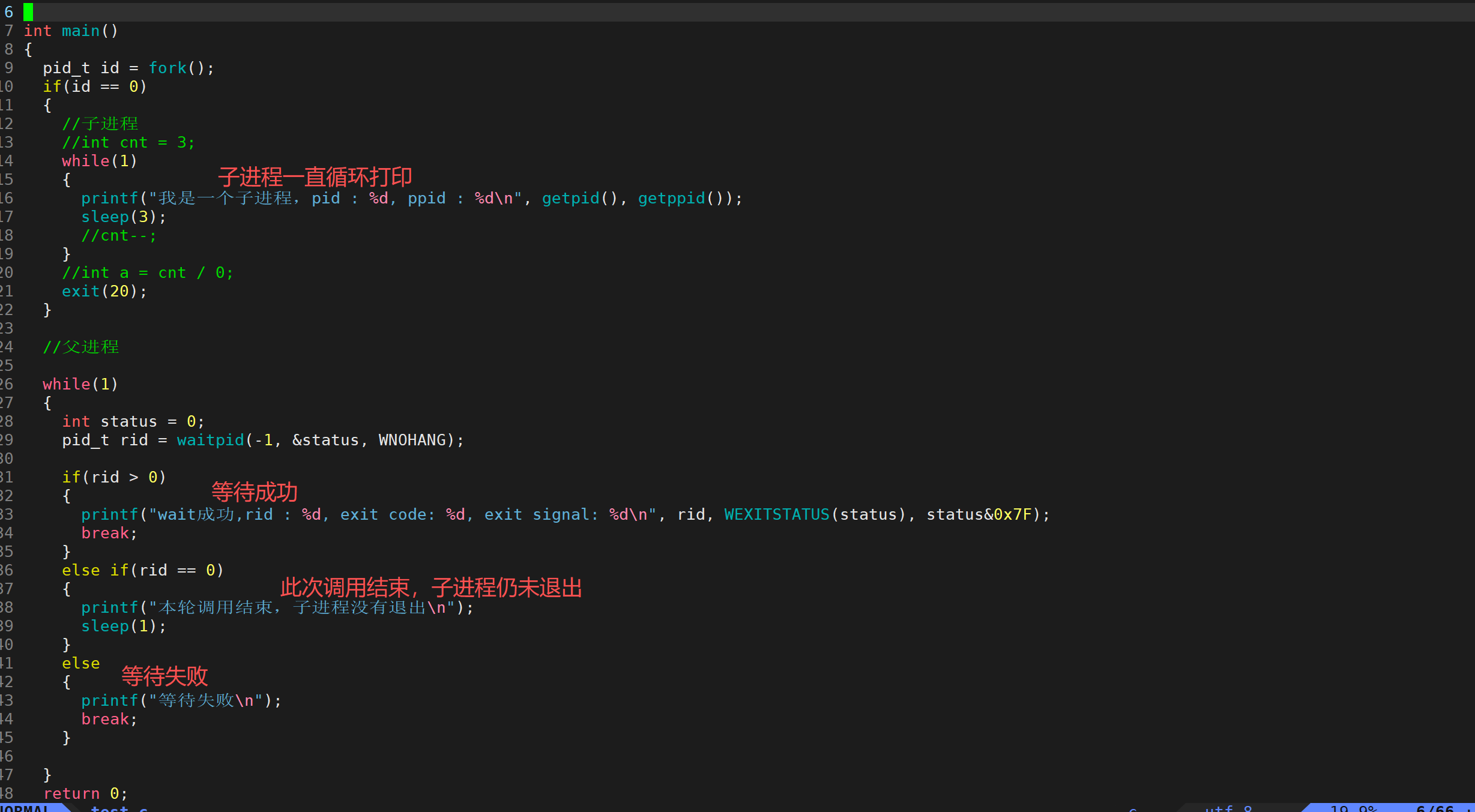
Task: Click the //子进程 comment
Action: [x=100, y=124]
